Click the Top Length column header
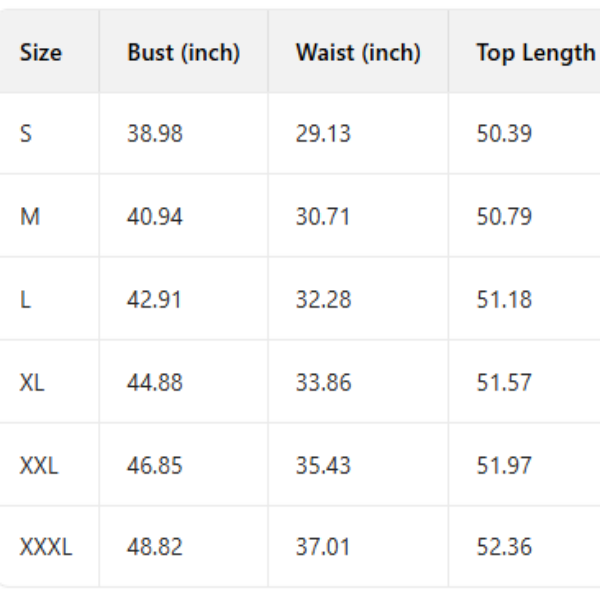The image size is (600, 600). (535, 53)
